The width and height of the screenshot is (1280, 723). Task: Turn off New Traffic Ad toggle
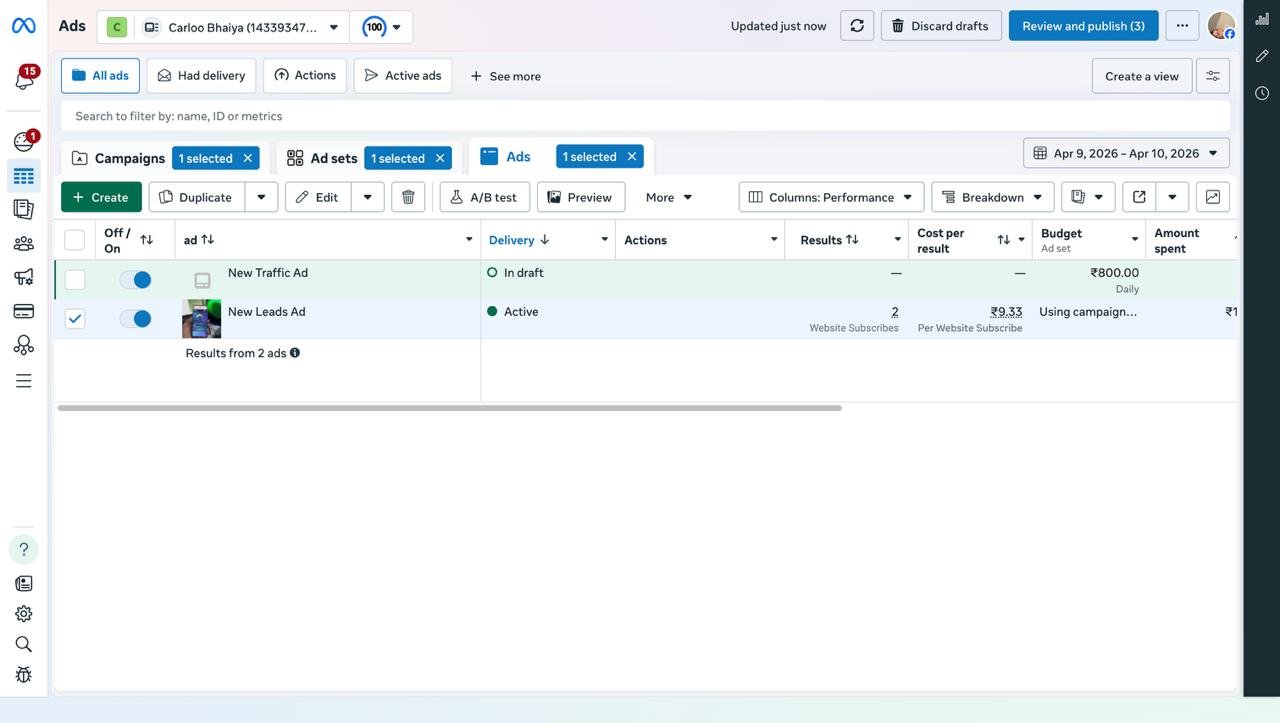(135, 280)
